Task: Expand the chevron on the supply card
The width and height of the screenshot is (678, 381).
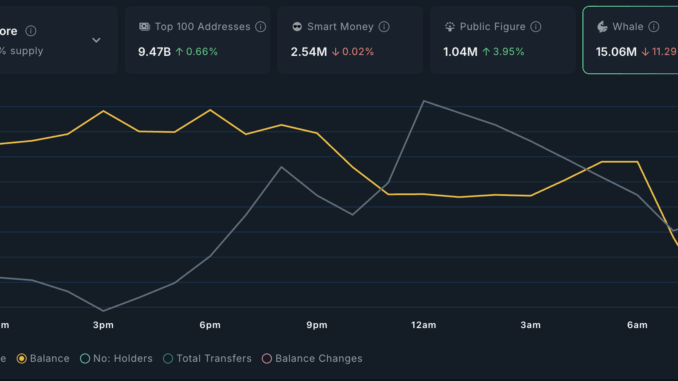Action: click(x=96, y=40)
